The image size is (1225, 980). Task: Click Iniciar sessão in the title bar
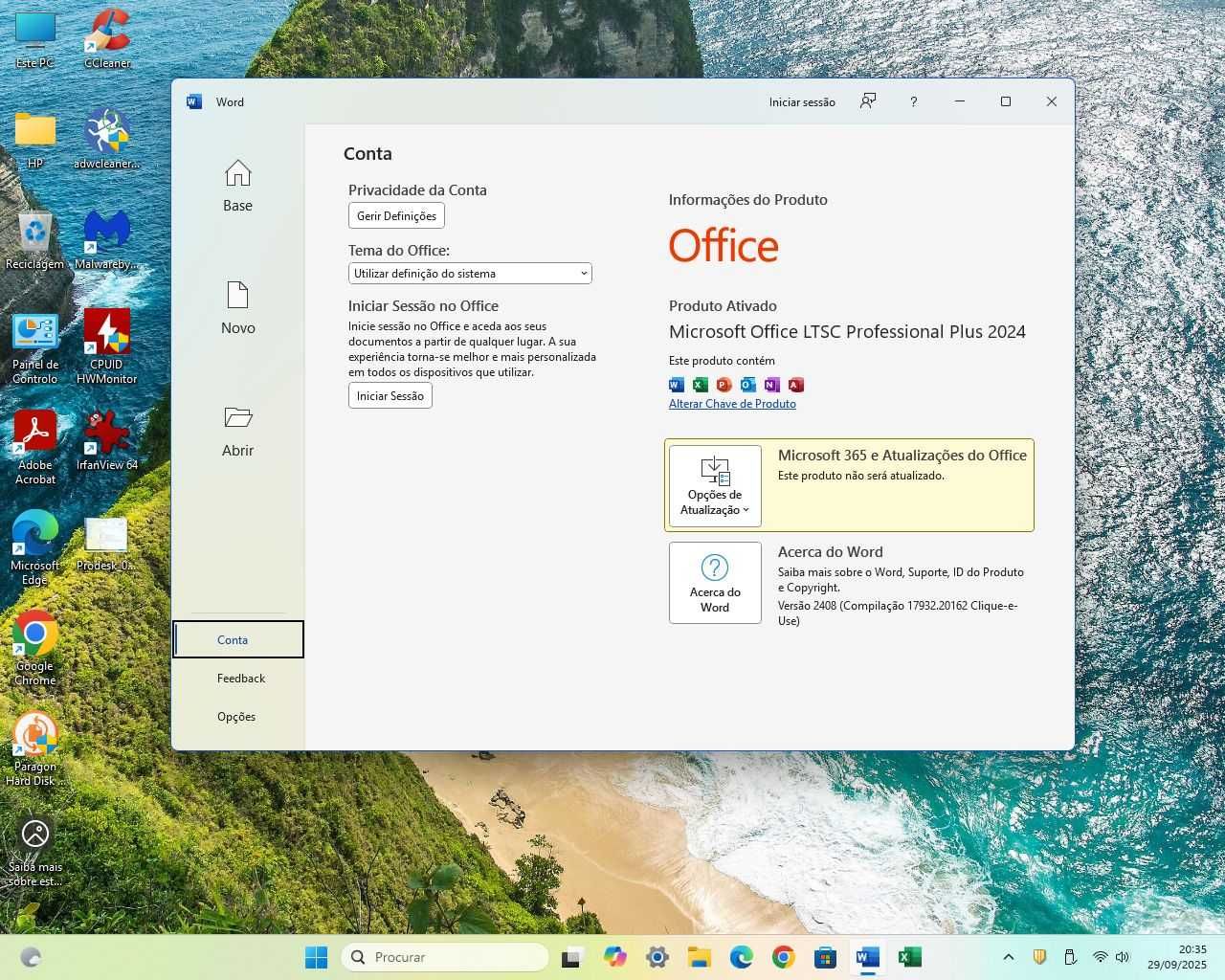[802, 101]
